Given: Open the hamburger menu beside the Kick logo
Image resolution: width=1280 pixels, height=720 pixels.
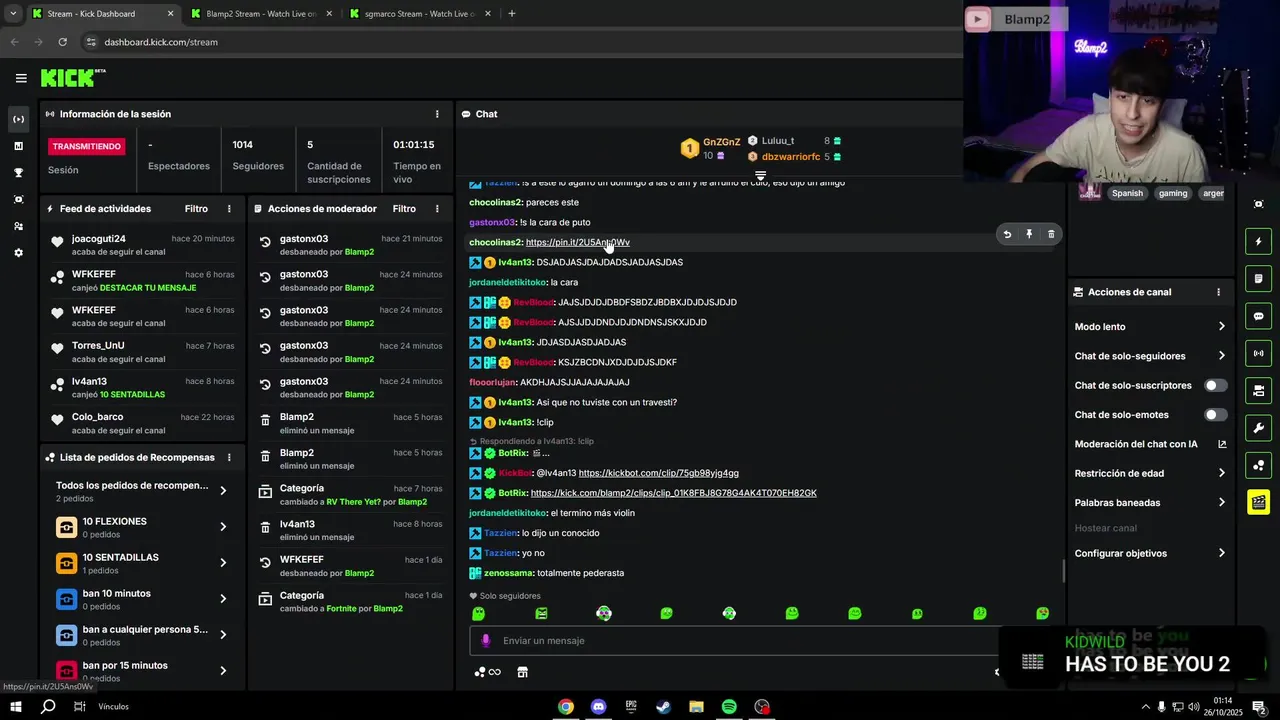Looking at the screenshot, I should (x=21, y=78).
